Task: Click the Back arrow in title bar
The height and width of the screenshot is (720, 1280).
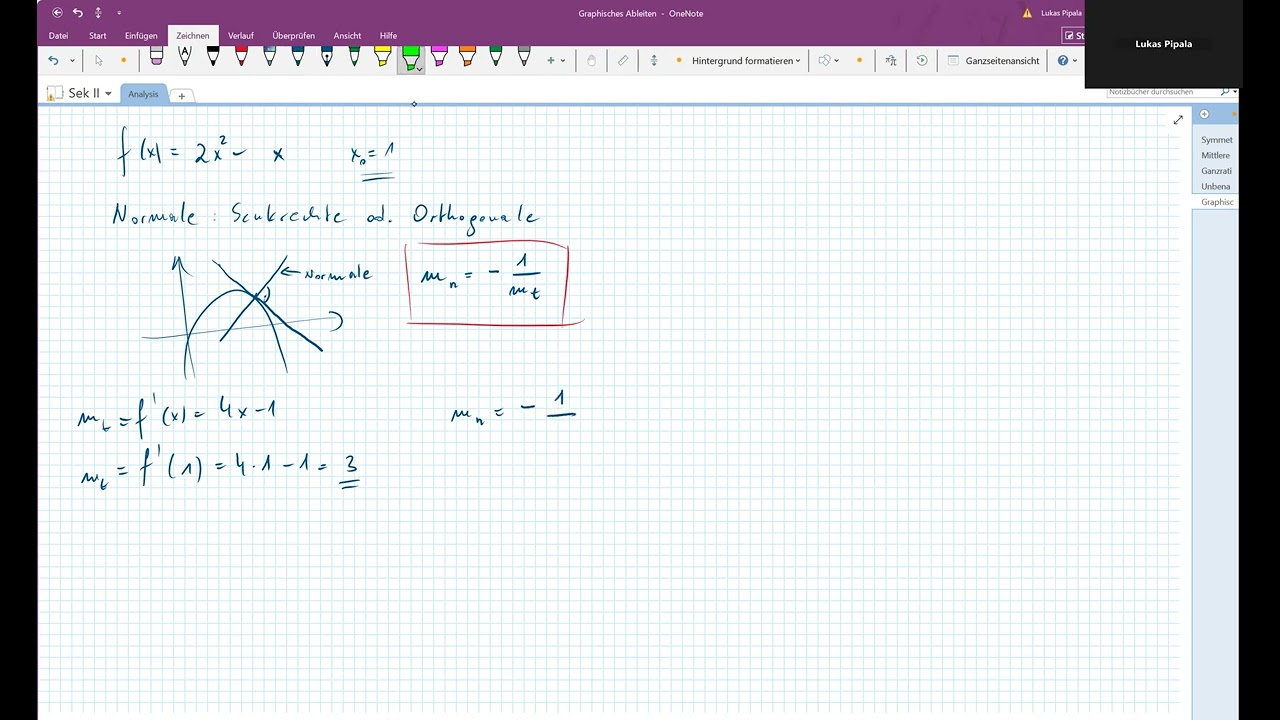Action: pyautogui.click(x=57, y=13)
